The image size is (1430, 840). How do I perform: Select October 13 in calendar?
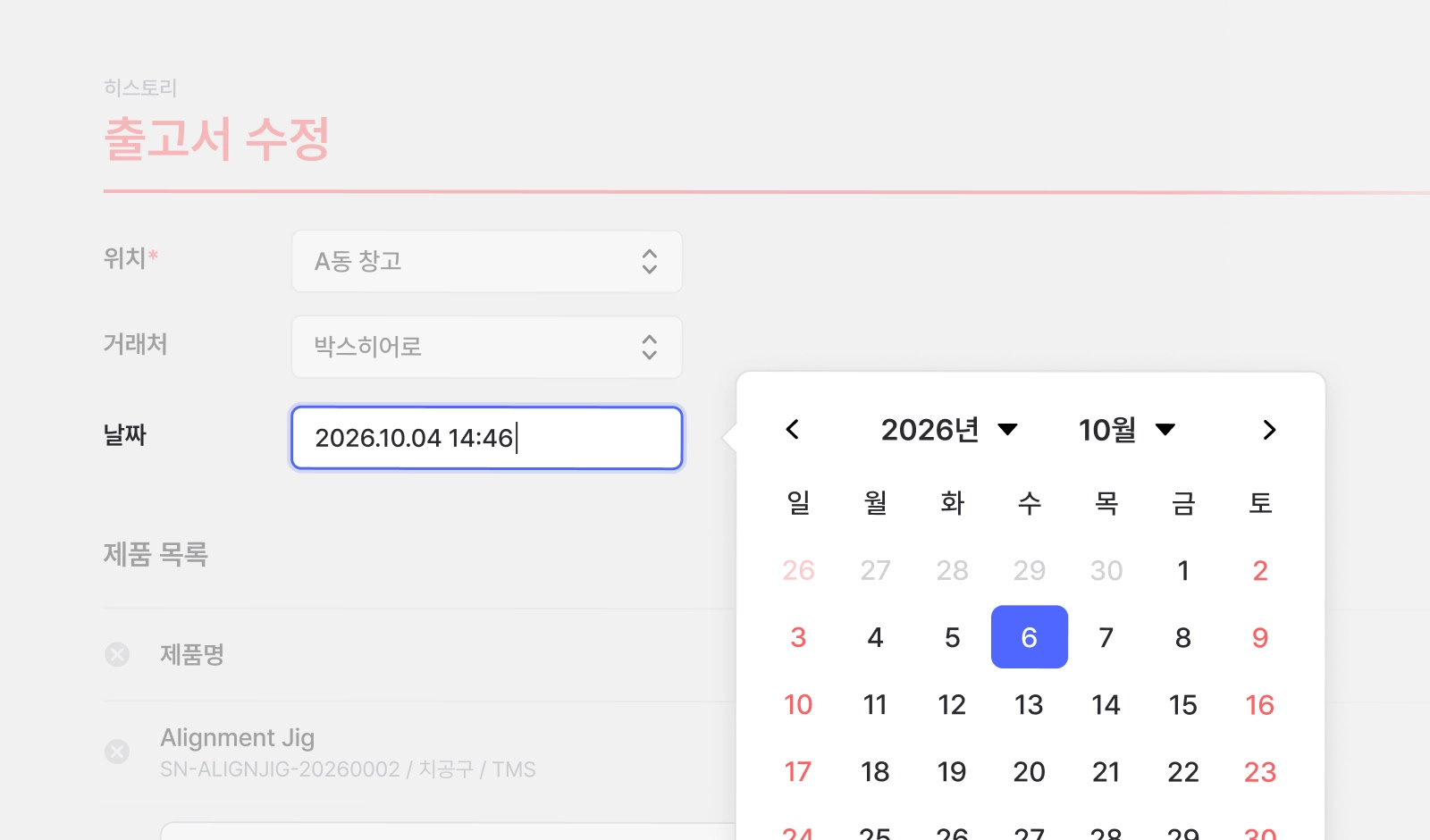click(x=1030, y=705)
